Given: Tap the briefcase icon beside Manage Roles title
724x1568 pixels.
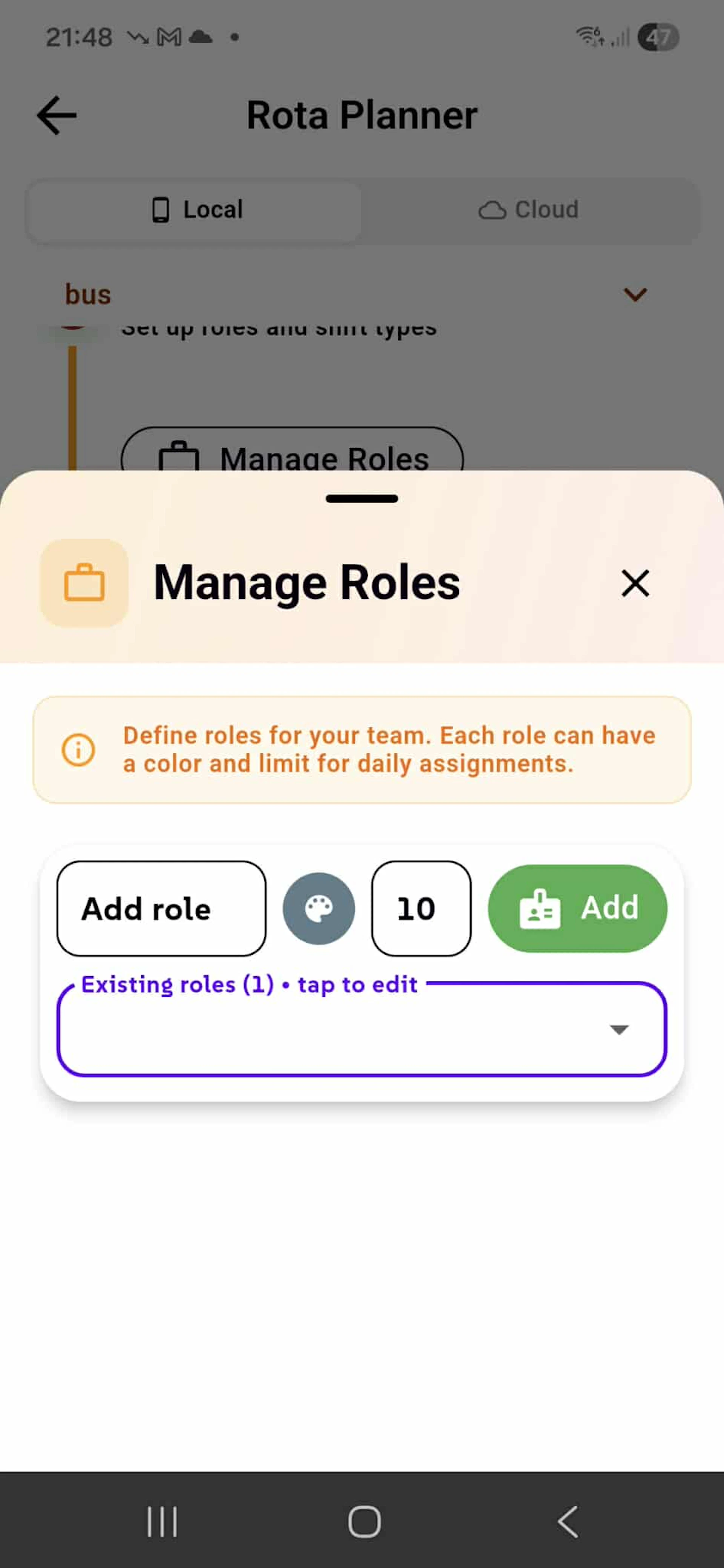Looking at the screenshot, I should (x=84, y=582).
